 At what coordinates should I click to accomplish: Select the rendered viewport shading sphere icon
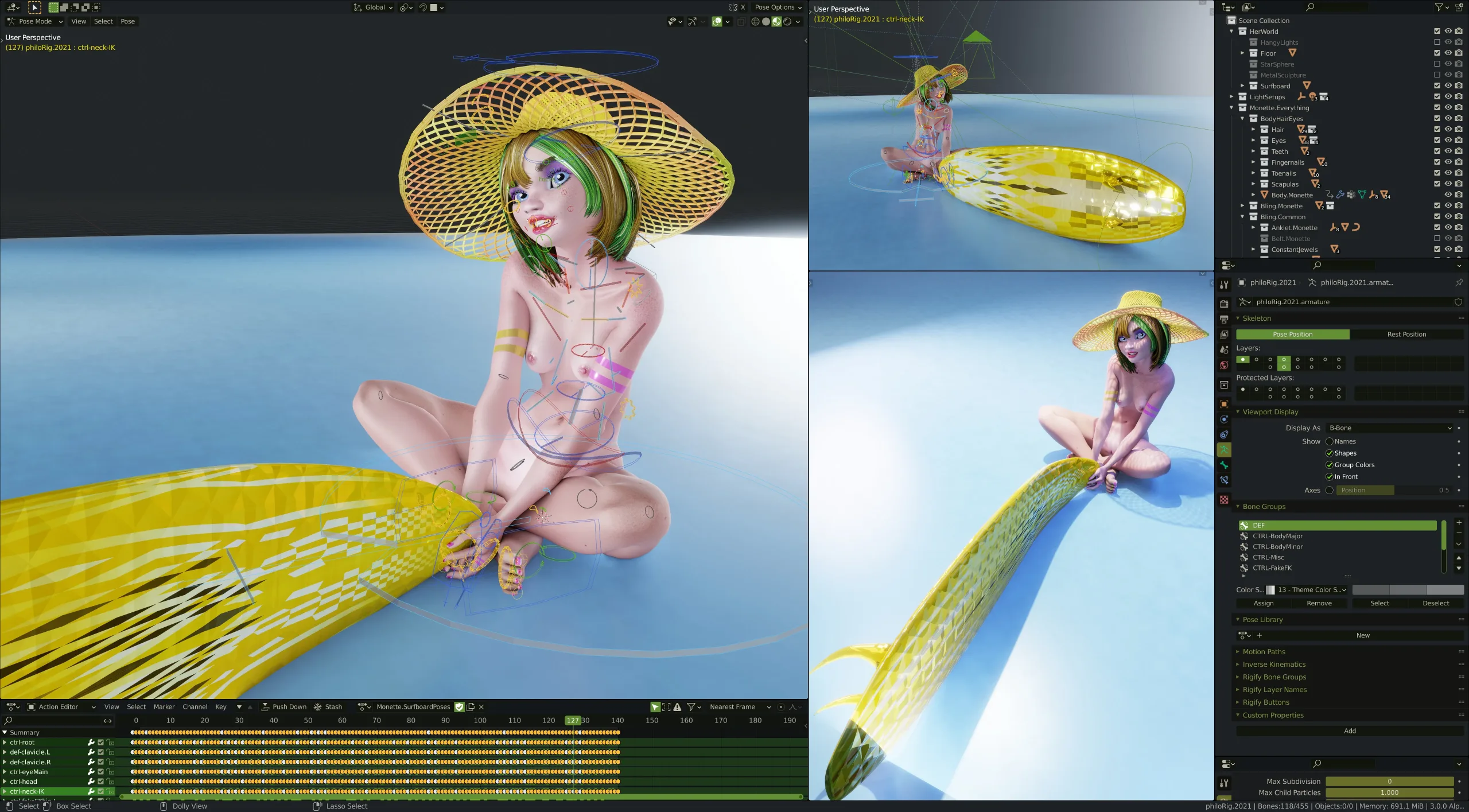pos(787,22)
